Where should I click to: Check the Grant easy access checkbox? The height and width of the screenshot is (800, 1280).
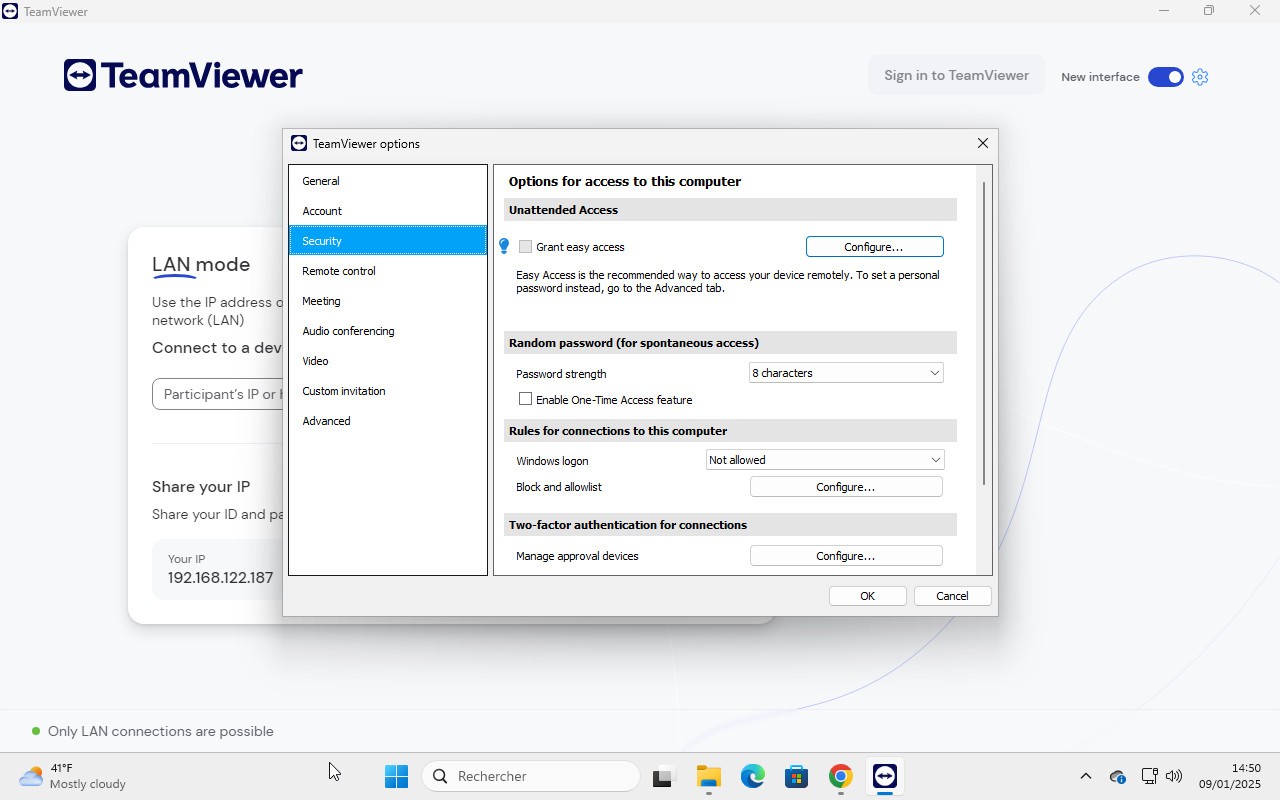click(526, 247)
